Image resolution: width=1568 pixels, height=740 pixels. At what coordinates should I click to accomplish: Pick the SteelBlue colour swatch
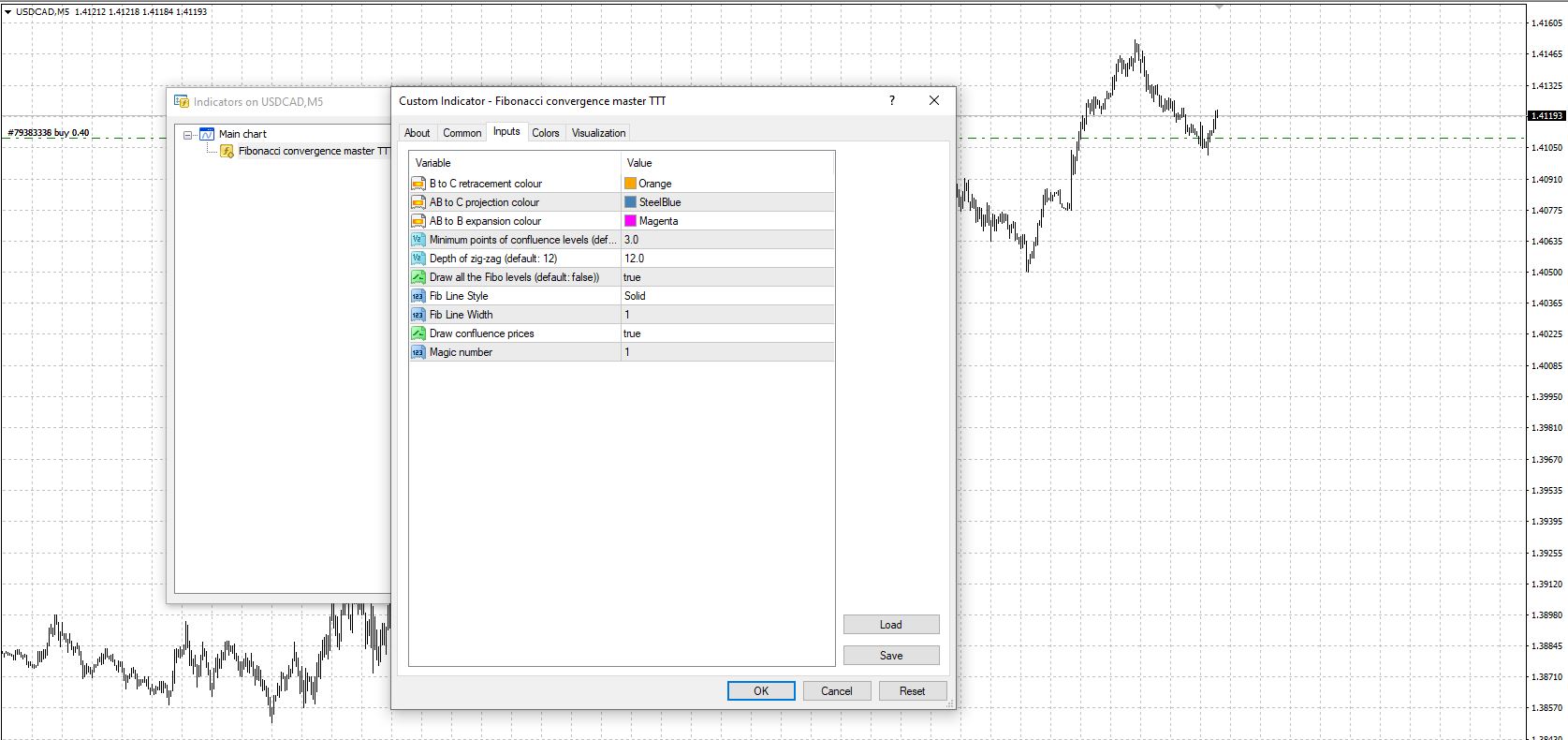tap(630, 202)
